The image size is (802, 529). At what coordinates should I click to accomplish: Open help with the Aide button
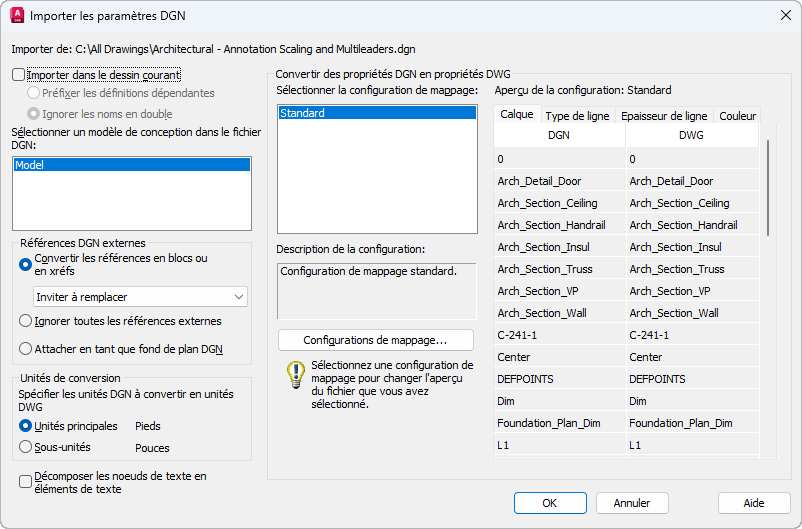click(x=754, y=503)
